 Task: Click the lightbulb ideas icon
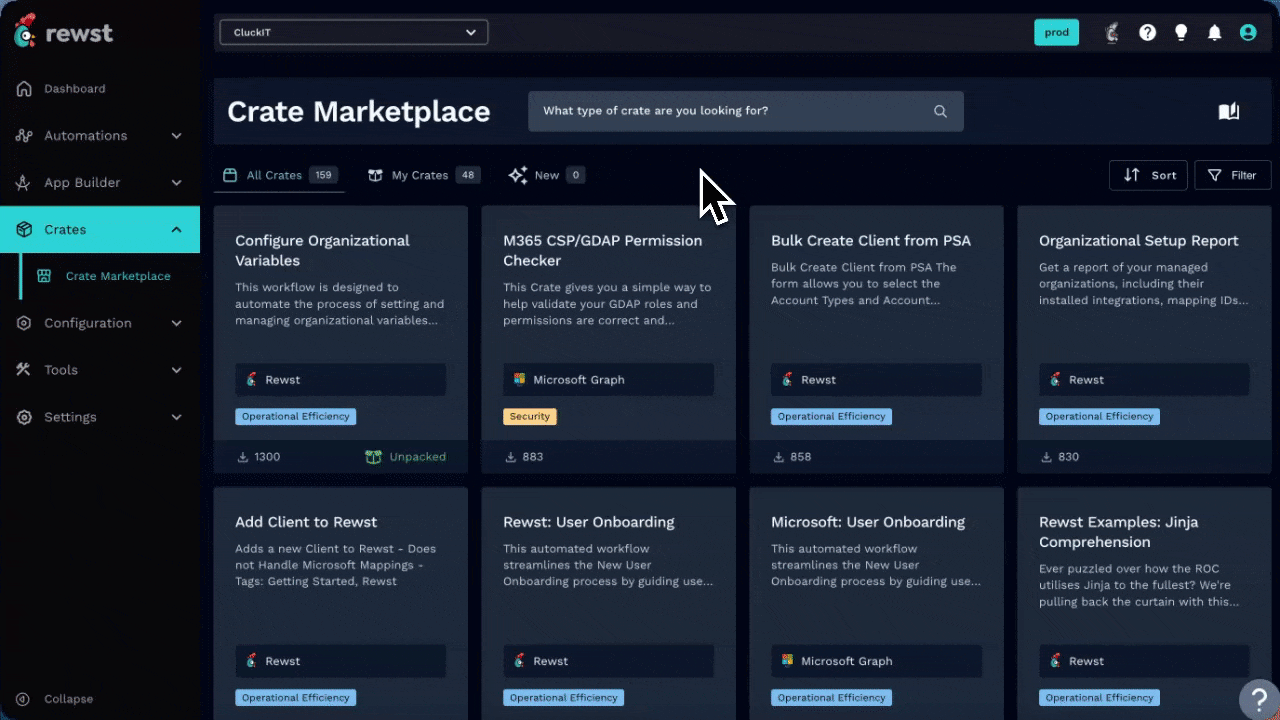point(1181,33)
